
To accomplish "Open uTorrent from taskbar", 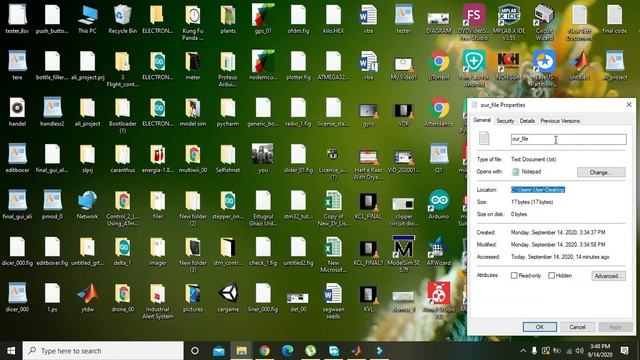I will (311, 351).
